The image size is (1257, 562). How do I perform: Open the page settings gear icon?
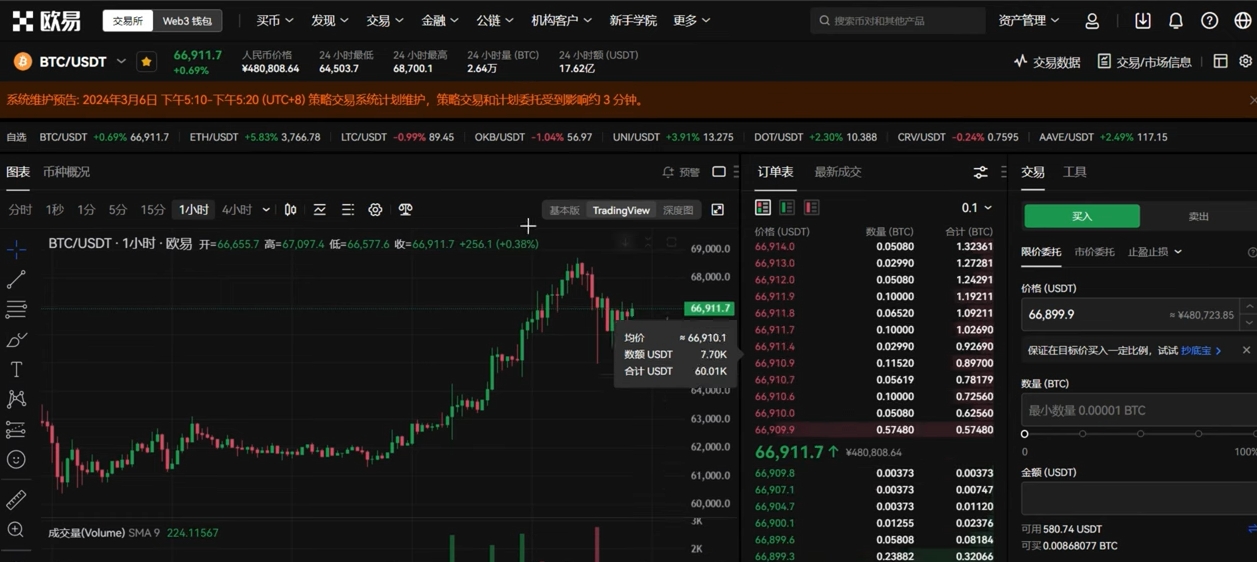1246,61
